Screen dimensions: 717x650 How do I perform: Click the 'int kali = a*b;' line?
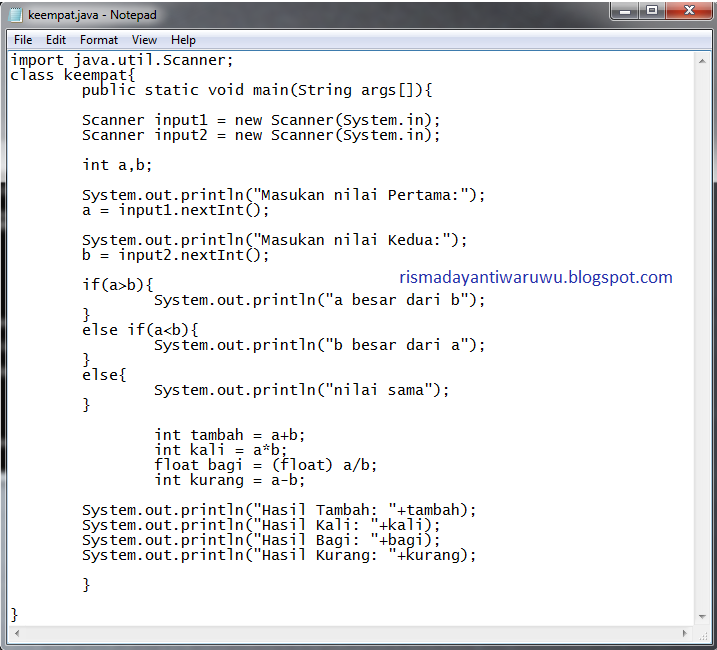point(220,450)
